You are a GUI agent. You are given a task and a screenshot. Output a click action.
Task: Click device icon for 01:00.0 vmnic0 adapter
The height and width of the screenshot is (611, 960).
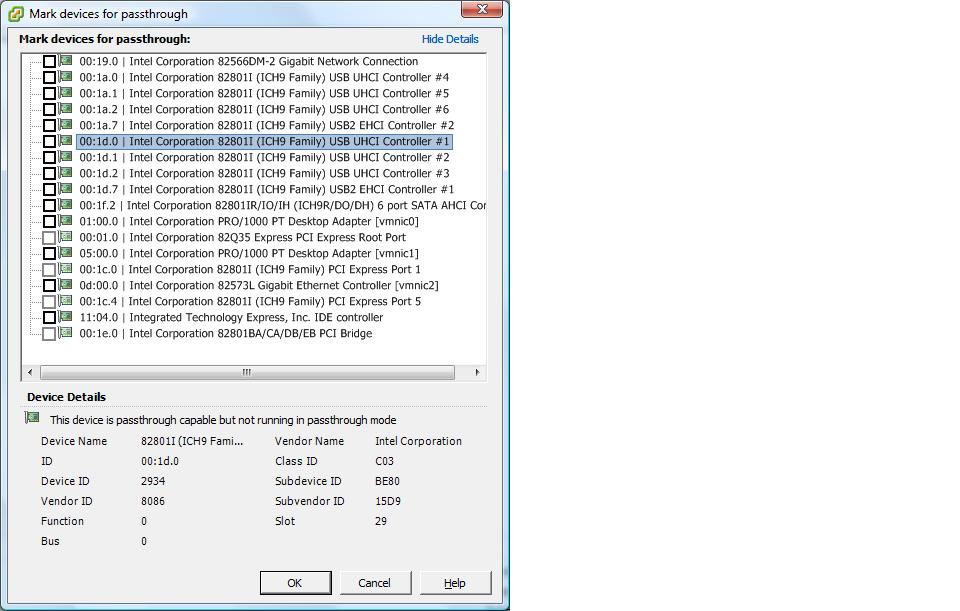66,220
